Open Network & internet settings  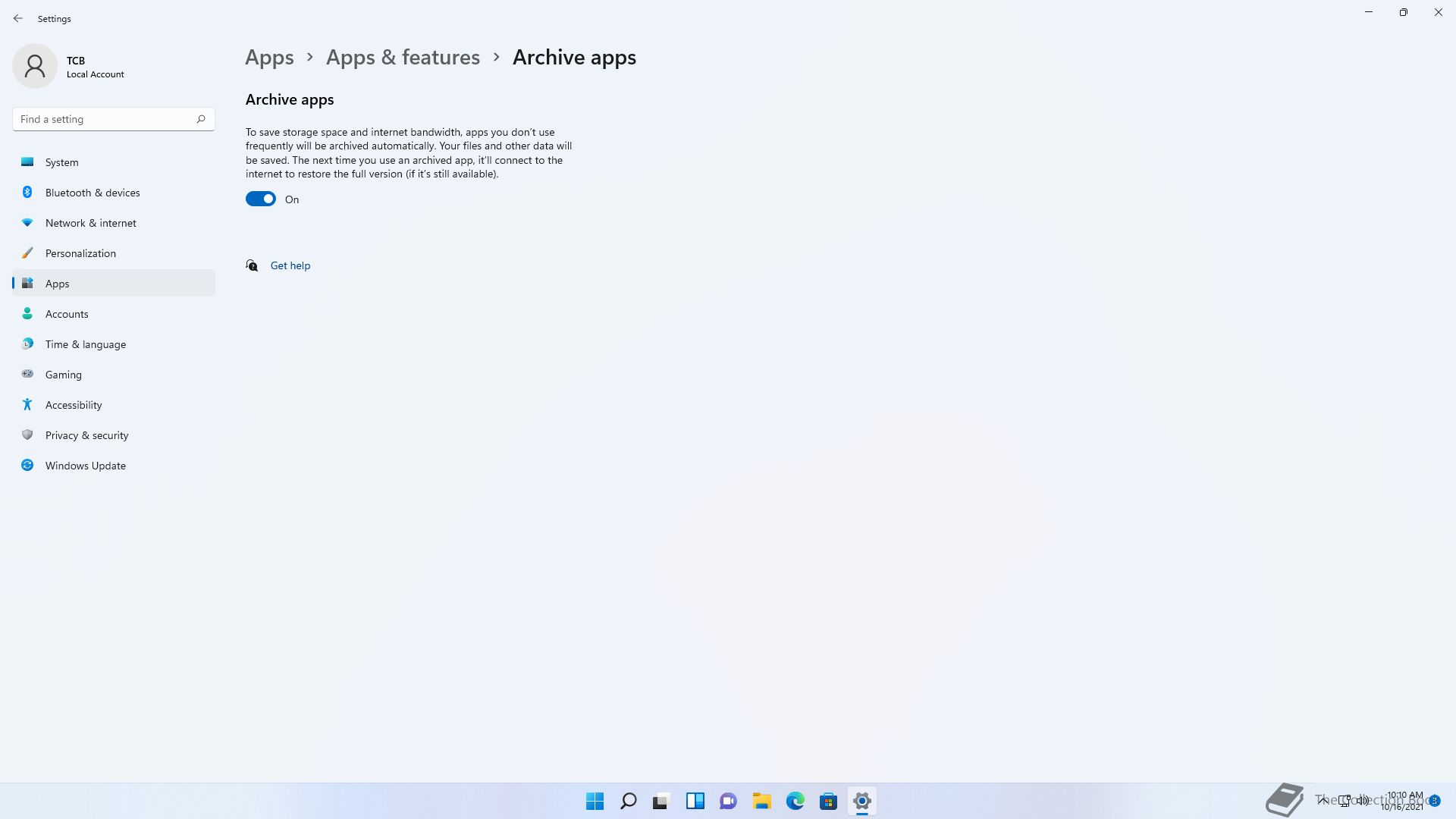pyautogui.click(x=90, y=223)
